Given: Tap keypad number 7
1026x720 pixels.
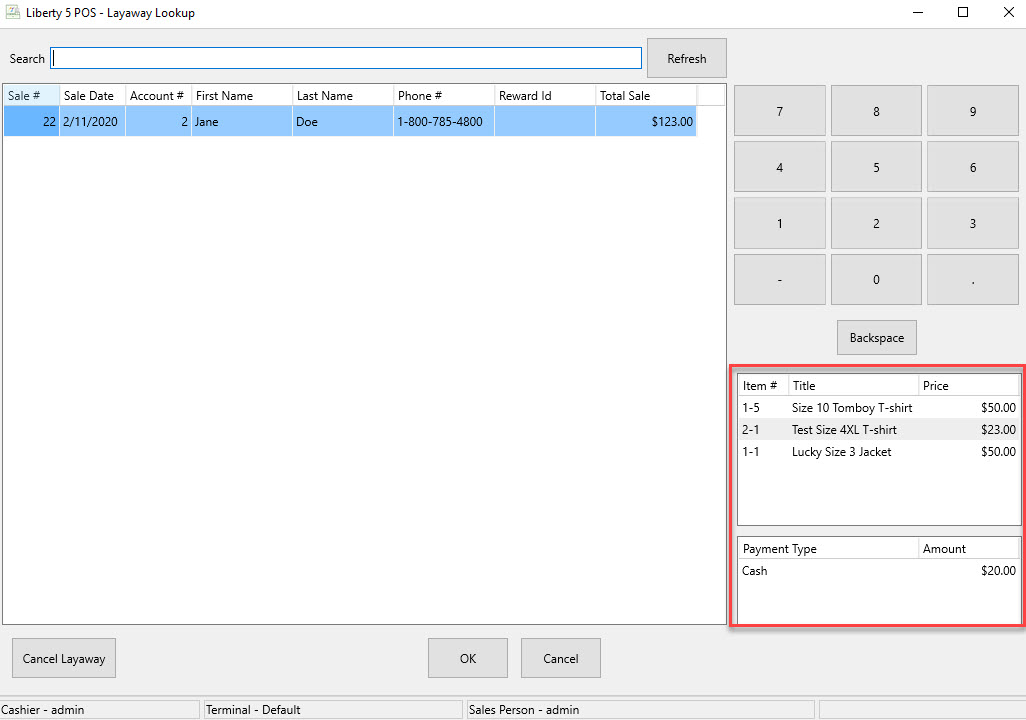Looking at the screenshot, I should click(779, 111).
